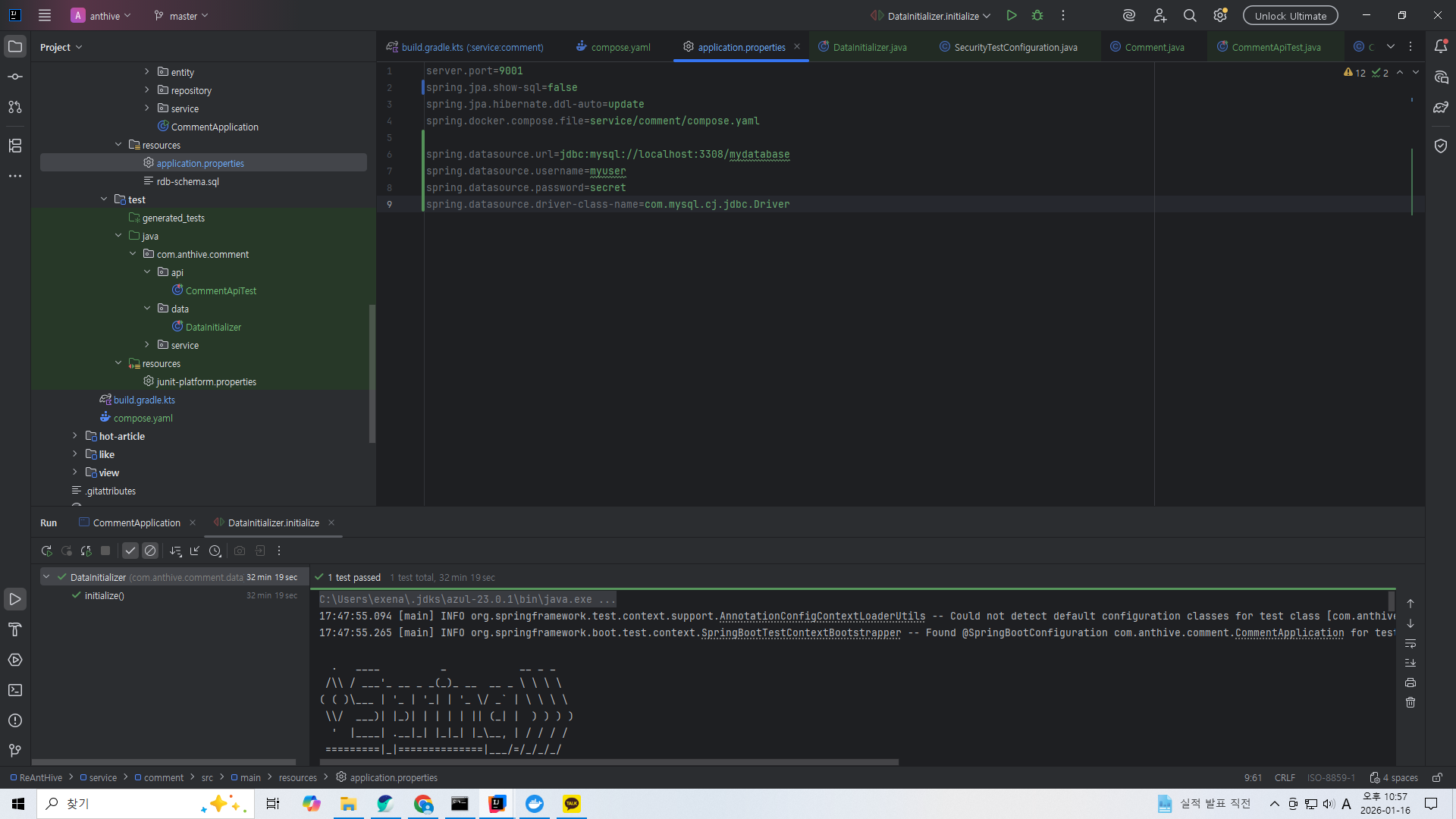Screen dimensions: 1456x819
Task: Click the test history clock icon
Action: pyautogui.click(x=215, y=551)
